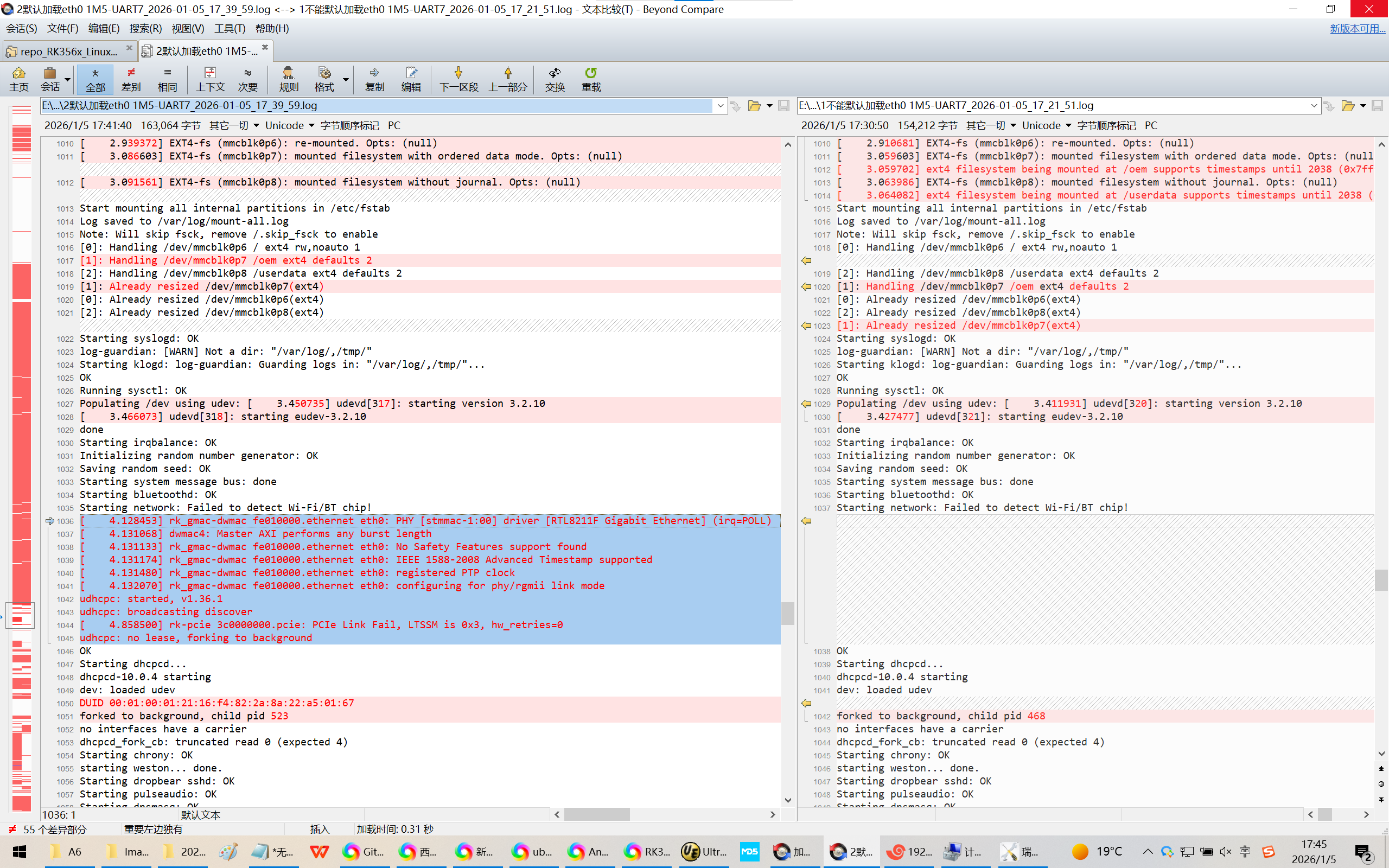The width and height of the screenshot is (1389, 868).
Task: Open the Rules (规则) referee icon
Action: coord(288,79)
